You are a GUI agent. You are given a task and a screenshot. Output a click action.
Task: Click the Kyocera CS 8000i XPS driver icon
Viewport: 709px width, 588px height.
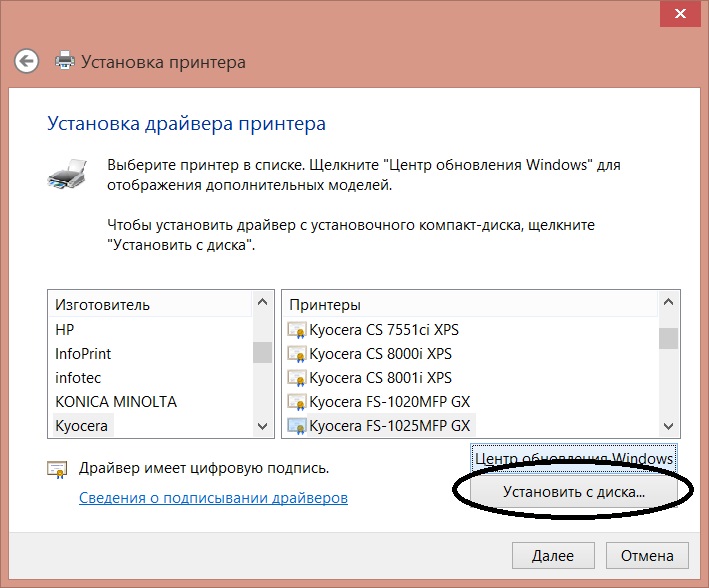(x=297, y=353)
